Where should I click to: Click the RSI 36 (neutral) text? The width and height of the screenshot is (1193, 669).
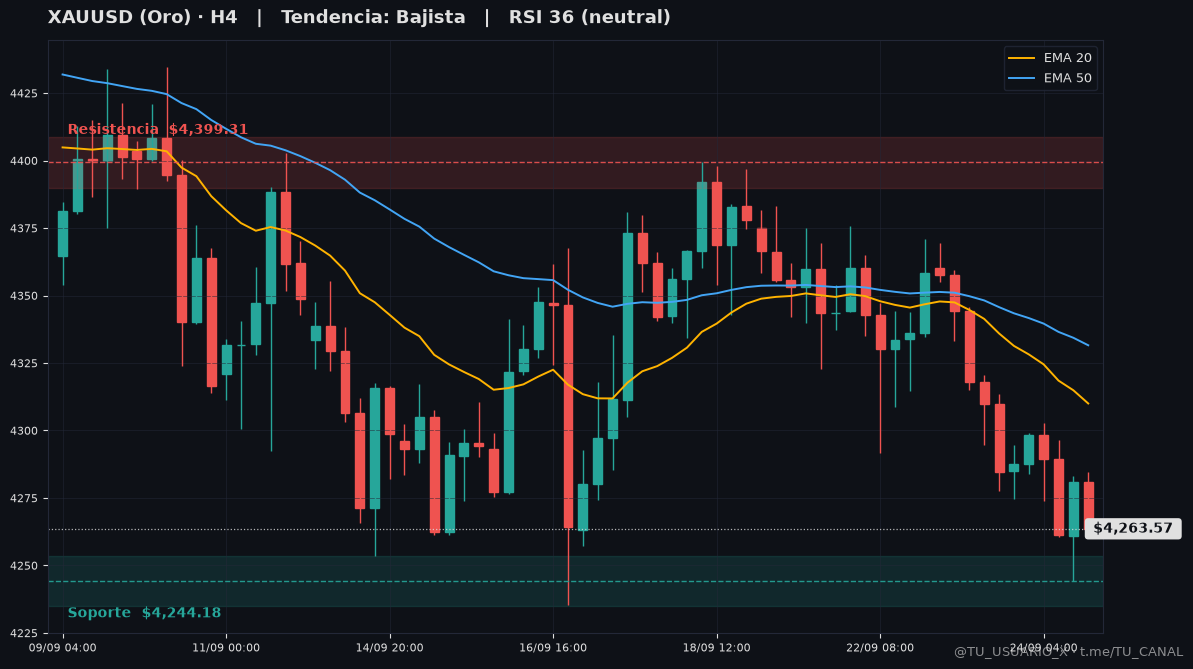[x=590, y=17]
